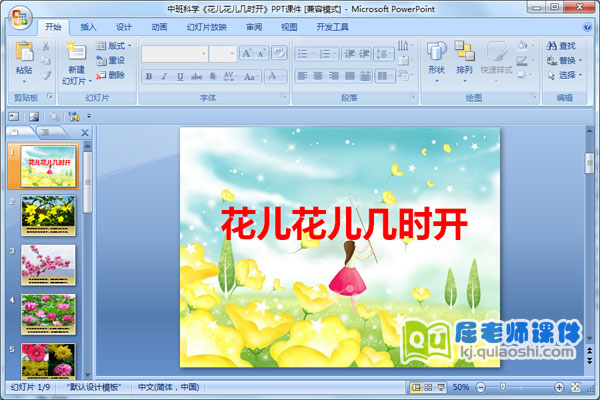Click 50% zoom level text
Screen dimensions: 600x400
tap(461, 387)
